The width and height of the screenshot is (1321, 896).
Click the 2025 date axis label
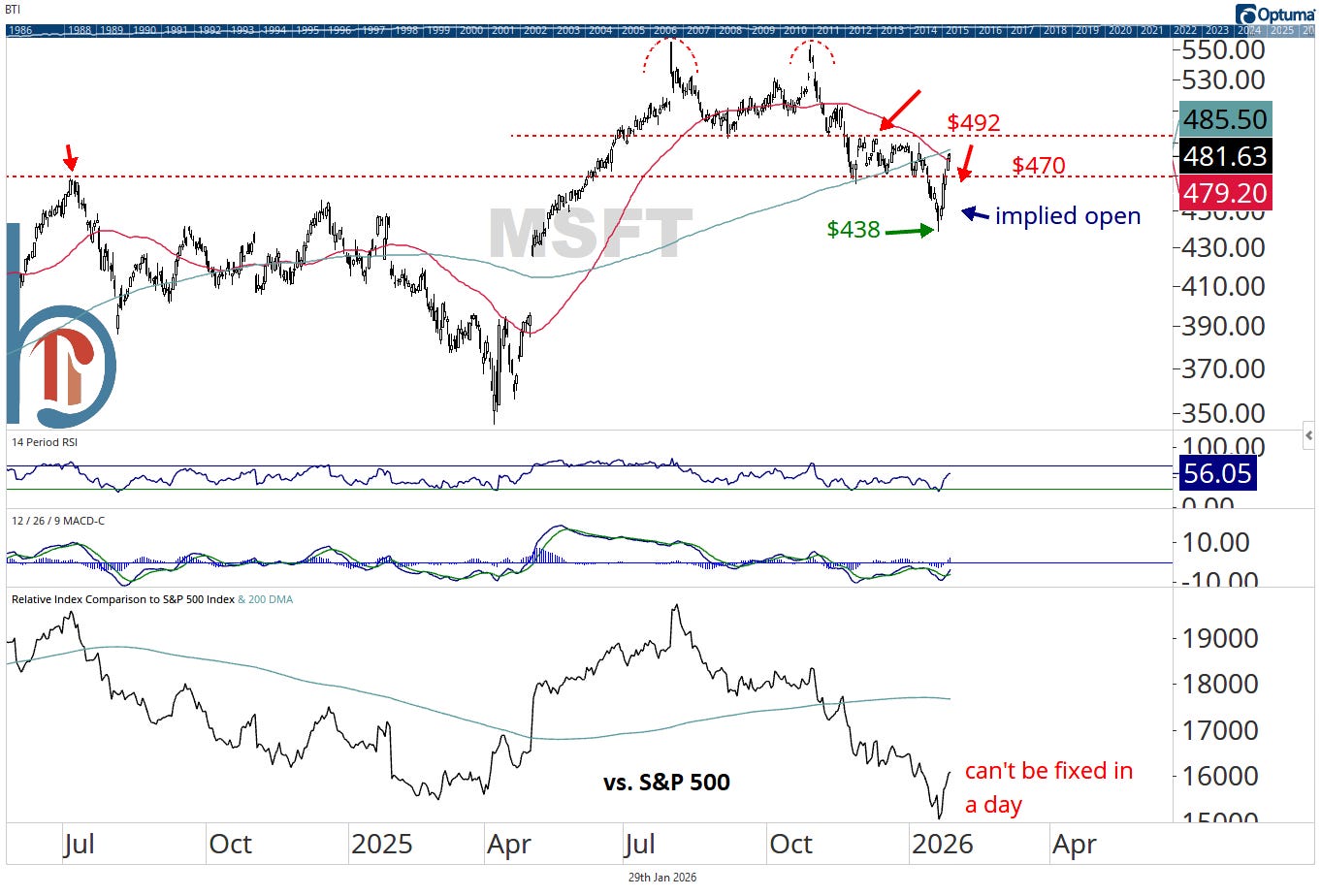coord(381,844)
